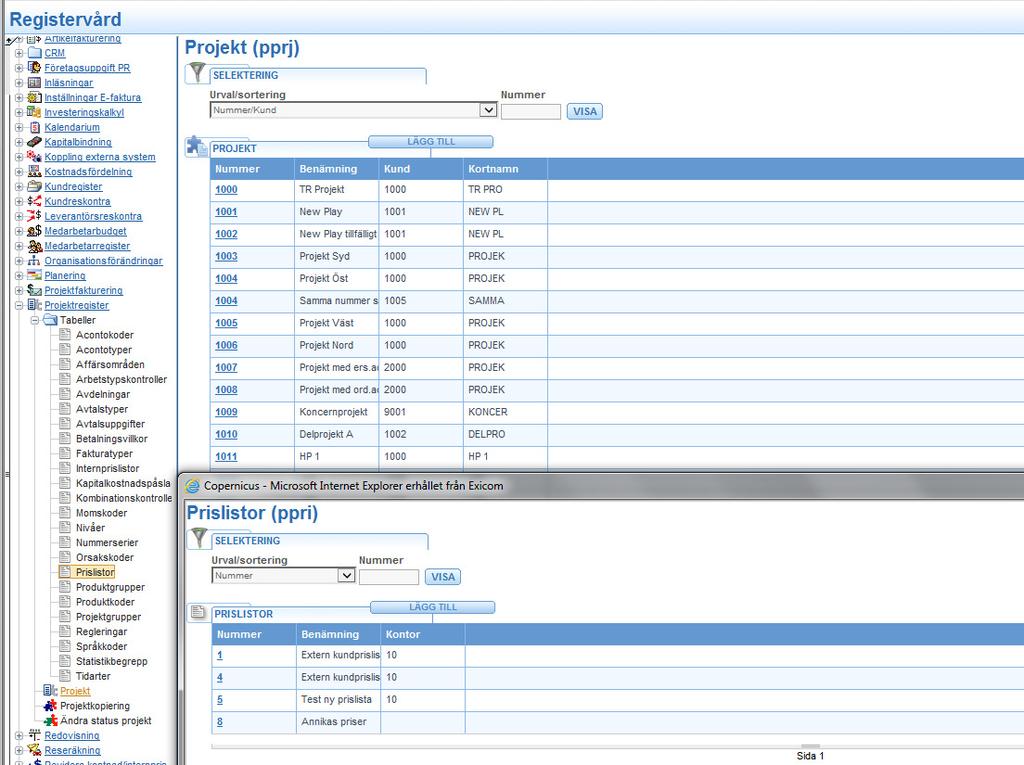This screenshot has height=765, width=1024.
Task: Click the Kapitalbindning icon
Action: coord(35,142)
